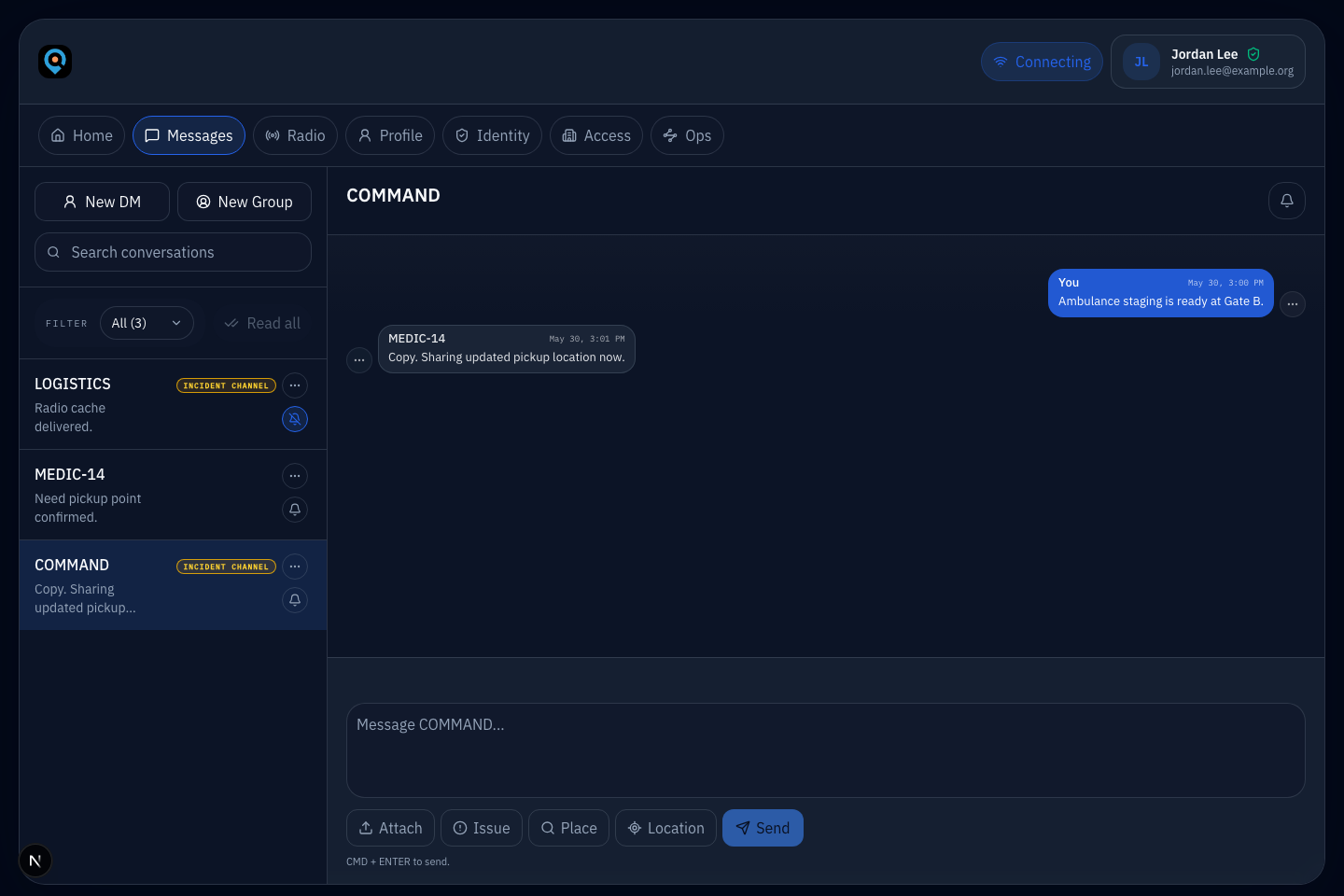
Task: Click the Message COMMAND text box
Action: click(x=826, y=750)
